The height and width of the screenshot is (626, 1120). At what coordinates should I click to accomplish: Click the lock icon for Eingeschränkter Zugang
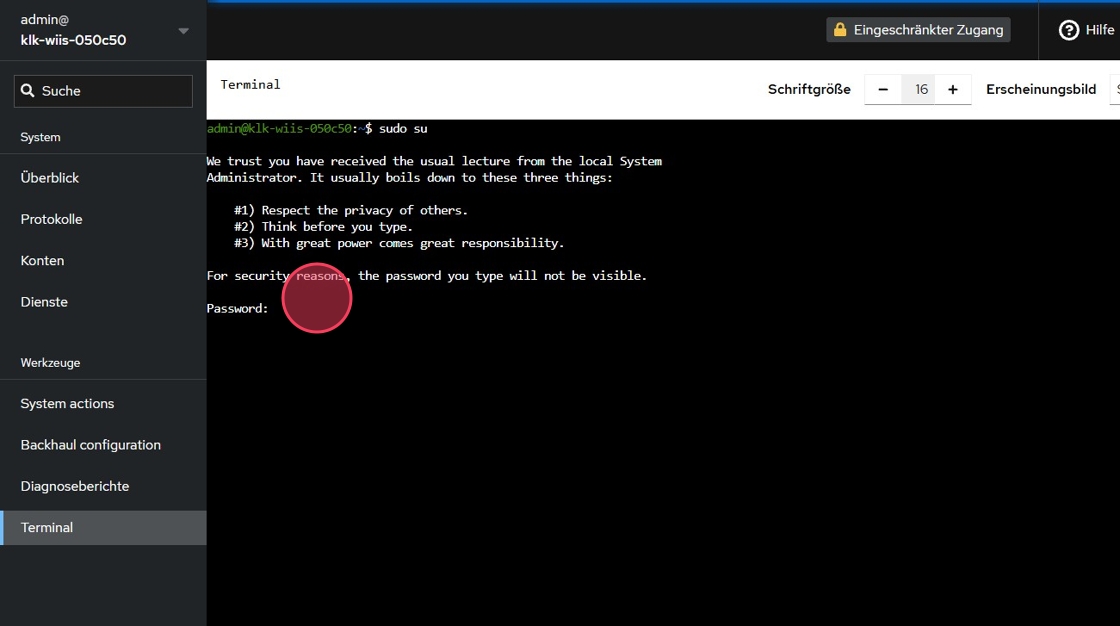click(840, 30)
